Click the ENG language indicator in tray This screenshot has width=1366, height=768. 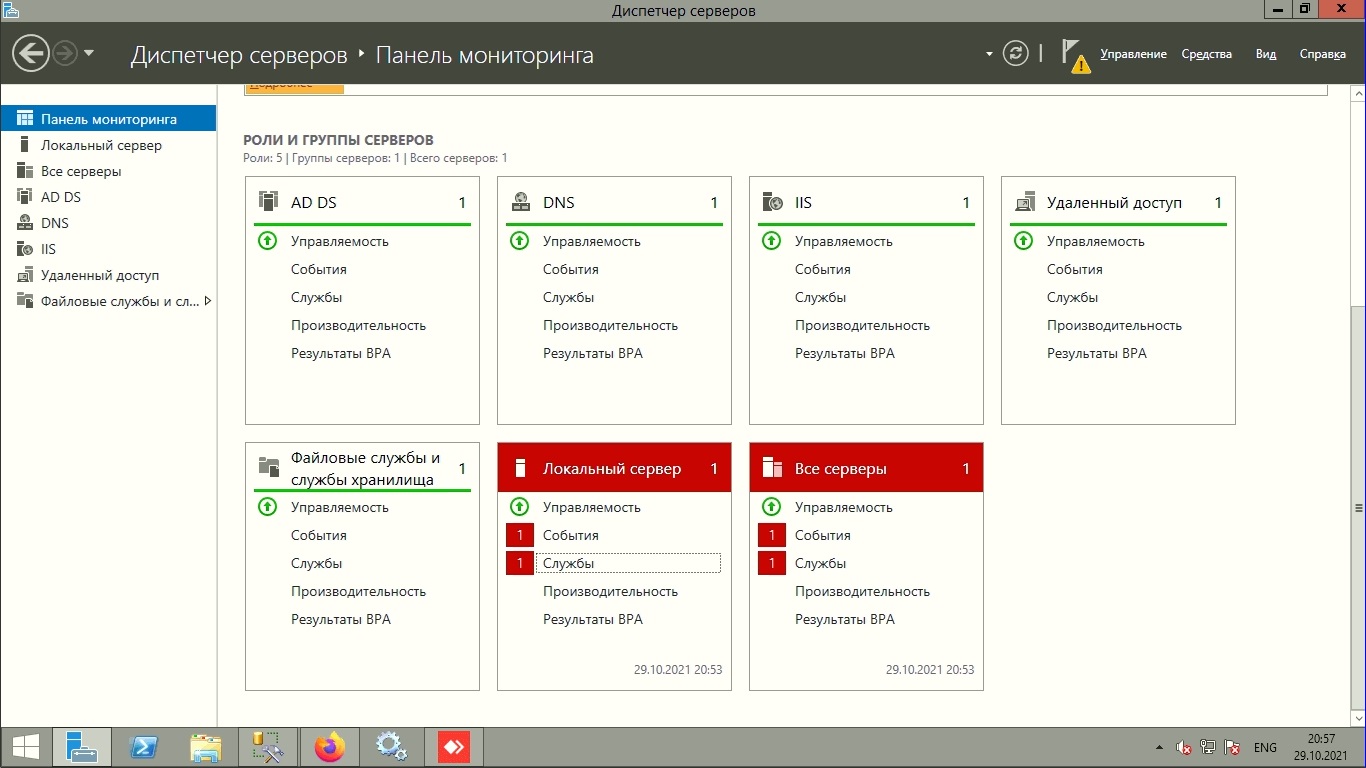(1265, 747)
